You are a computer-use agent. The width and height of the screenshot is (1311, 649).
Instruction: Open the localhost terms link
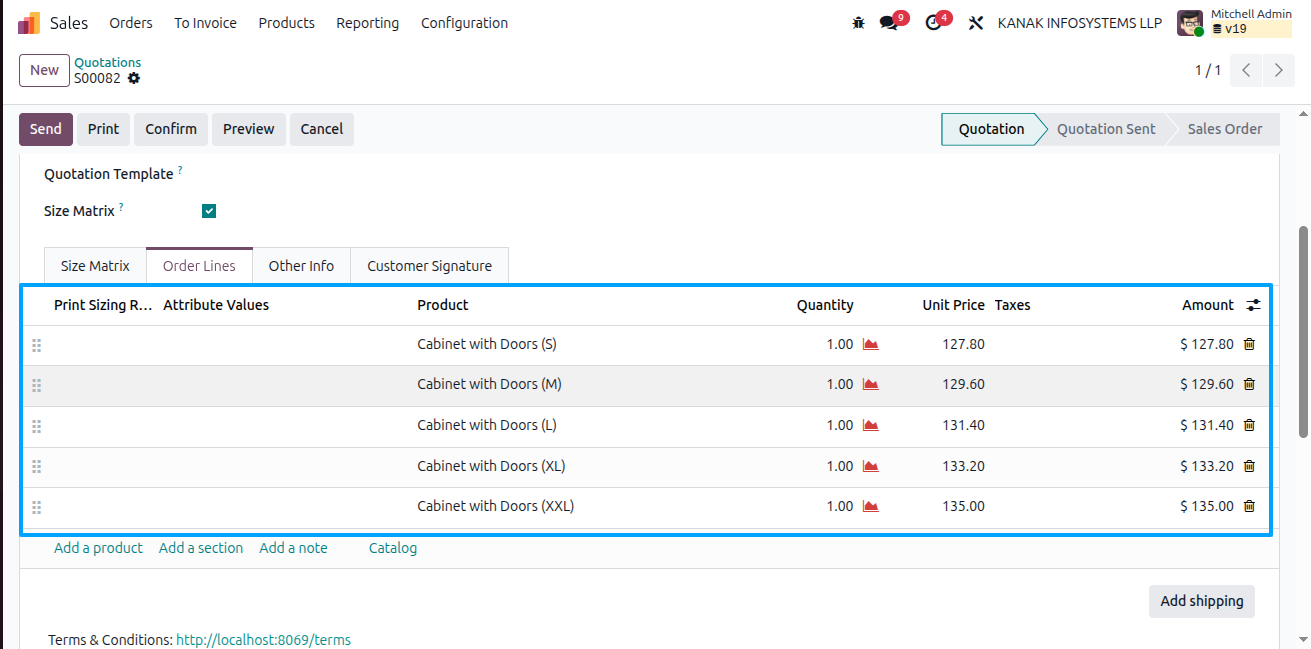point(263,640)
